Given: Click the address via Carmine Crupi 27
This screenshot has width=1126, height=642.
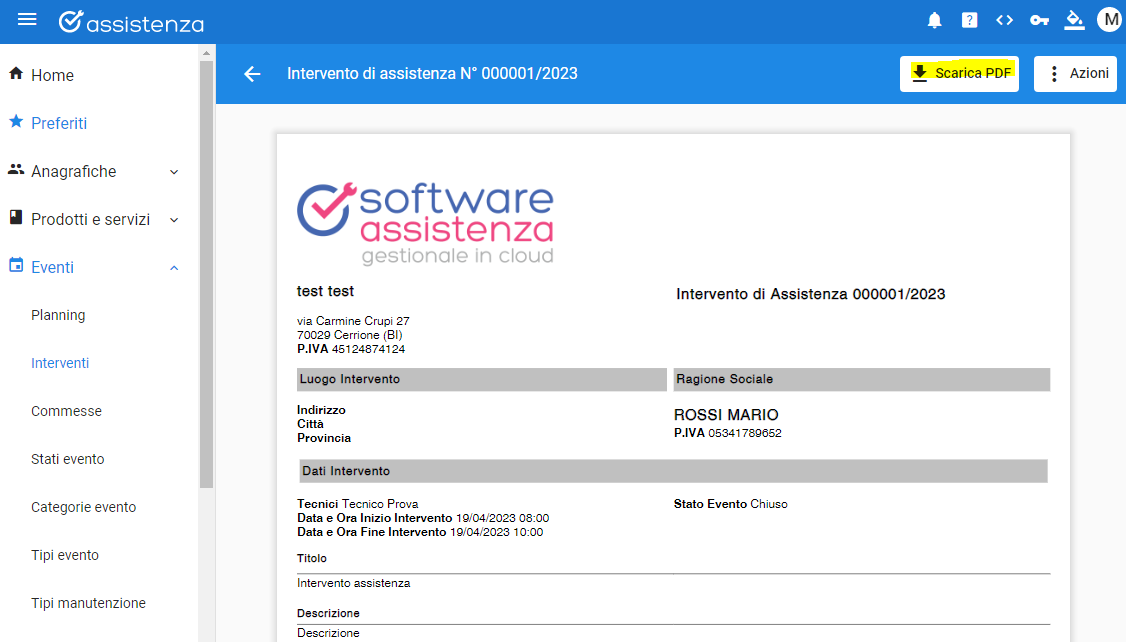Looking at the screenshot, I should coord(353,321).
